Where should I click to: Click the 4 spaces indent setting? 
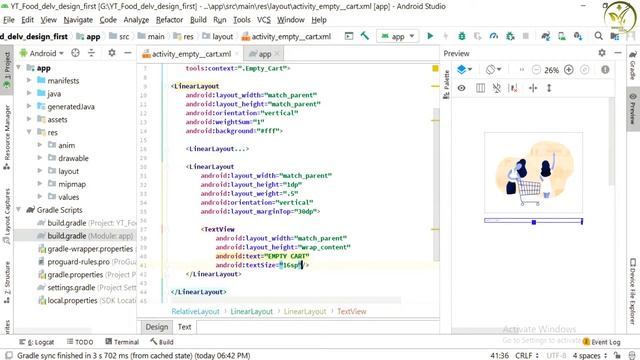[x=589, y=356]
